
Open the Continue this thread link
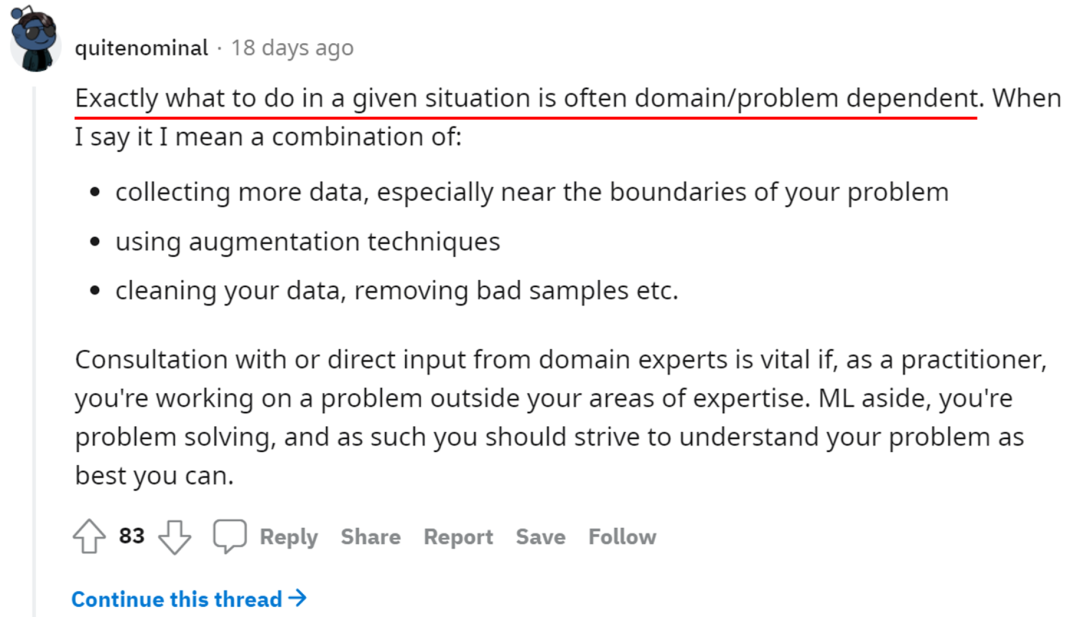click(177, 599)
